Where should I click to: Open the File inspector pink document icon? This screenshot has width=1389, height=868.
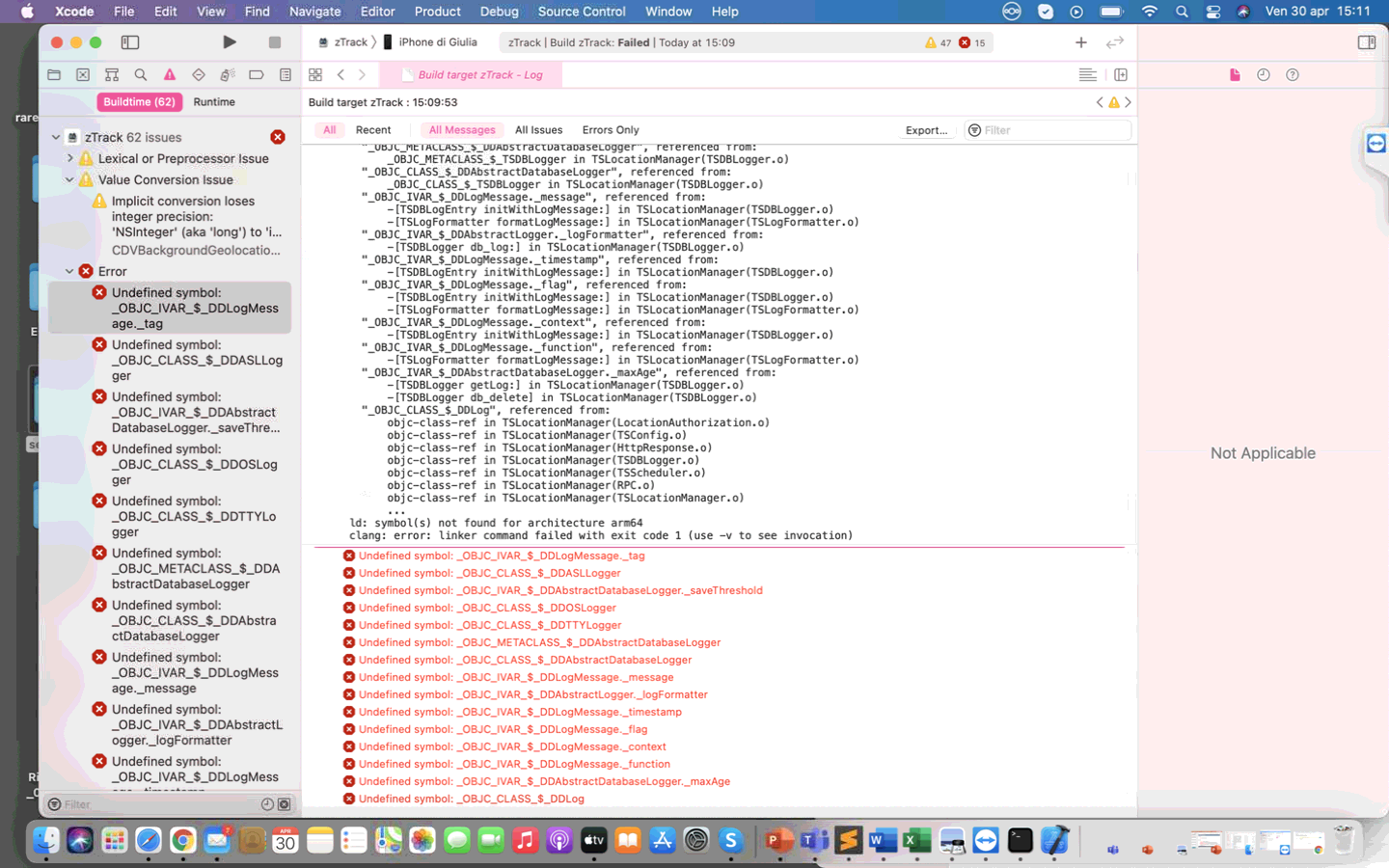coord(1237,73)
